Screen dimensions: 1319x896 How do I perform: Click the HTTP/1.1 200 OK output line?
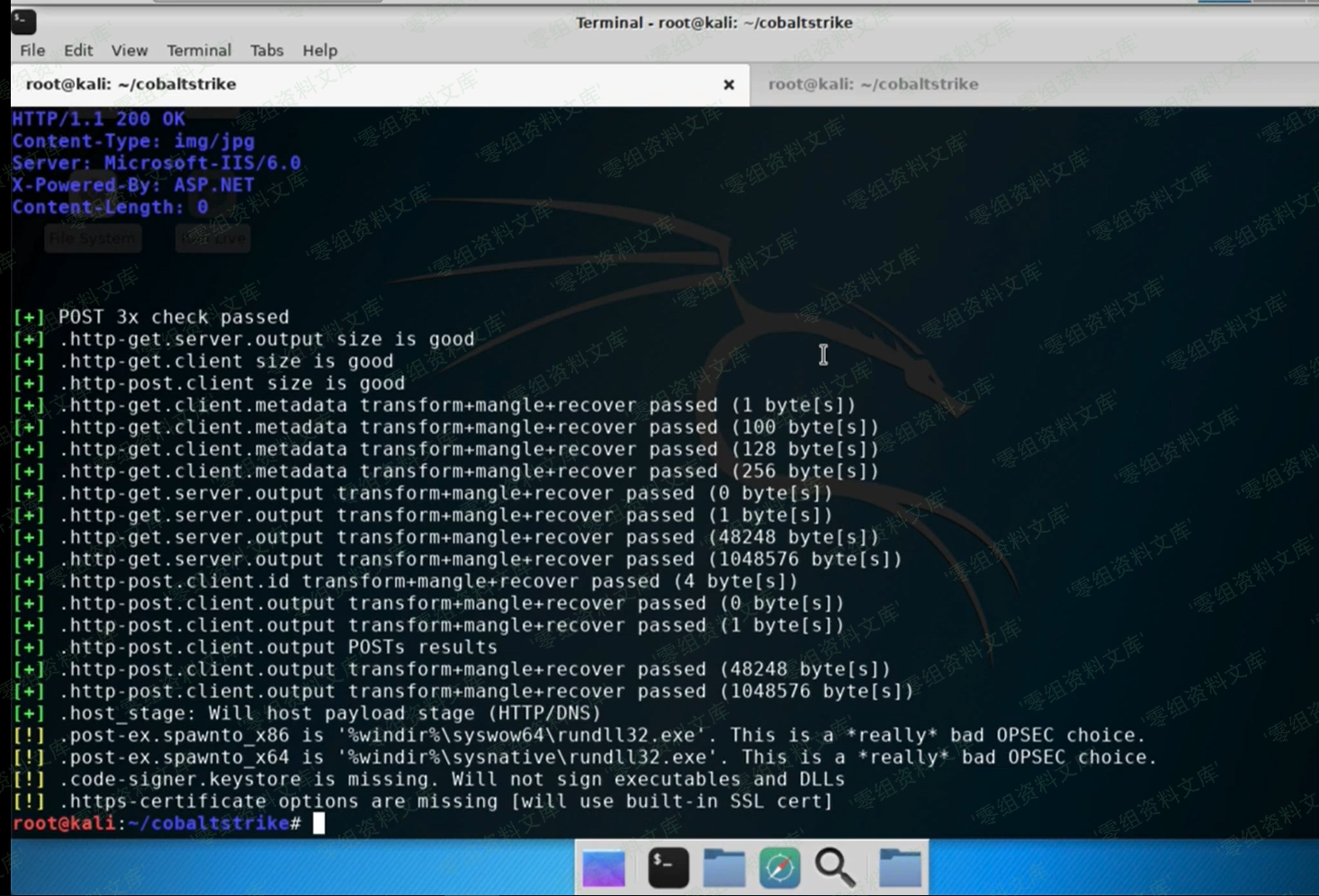(99, 119)
